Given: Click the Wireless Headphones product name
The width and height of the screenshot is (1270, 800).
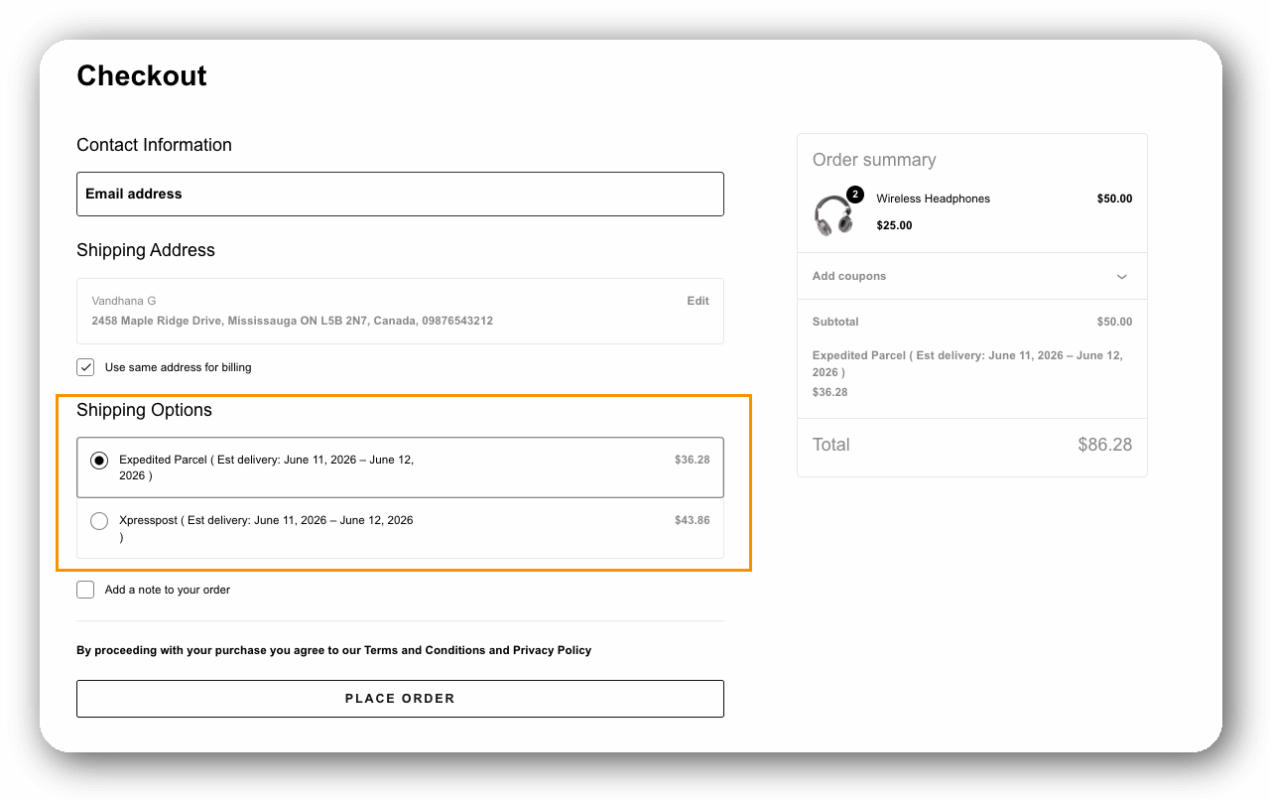Looking at the screenshot, I should point(933,199).
